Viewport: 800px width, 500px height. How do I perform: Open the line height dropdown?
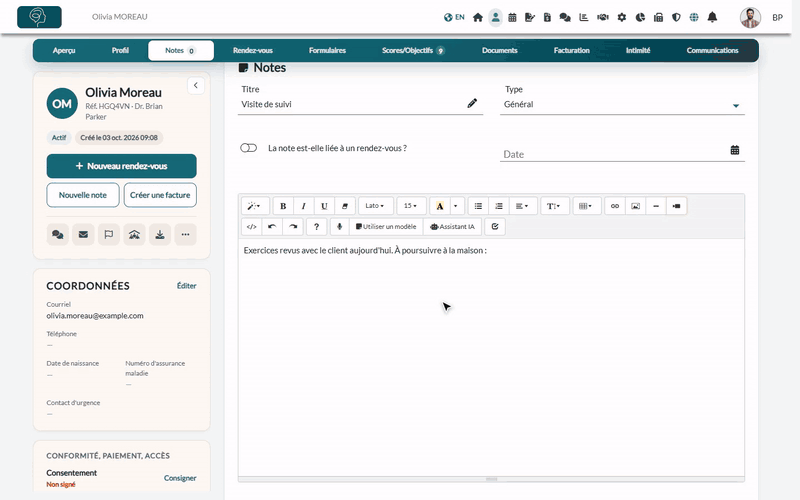554,206
